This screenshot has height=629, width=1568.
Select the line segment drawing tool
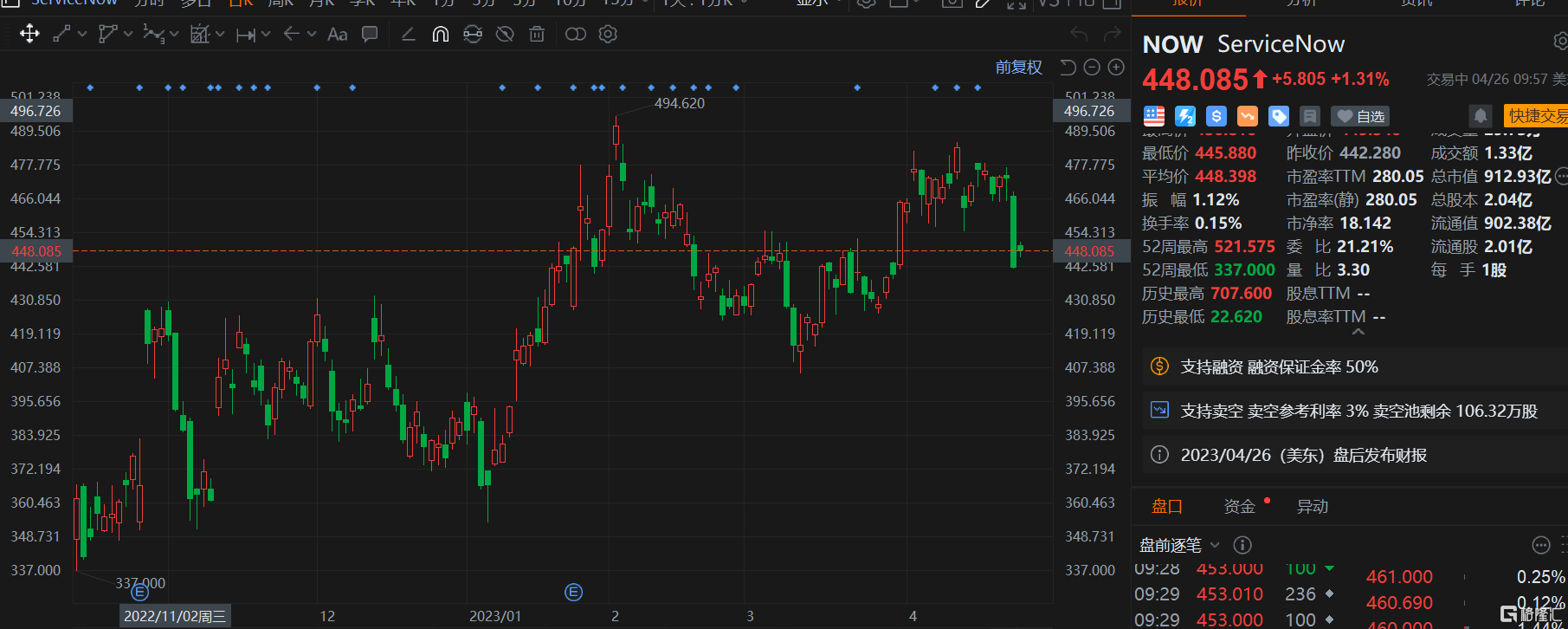tap(61, 34)
